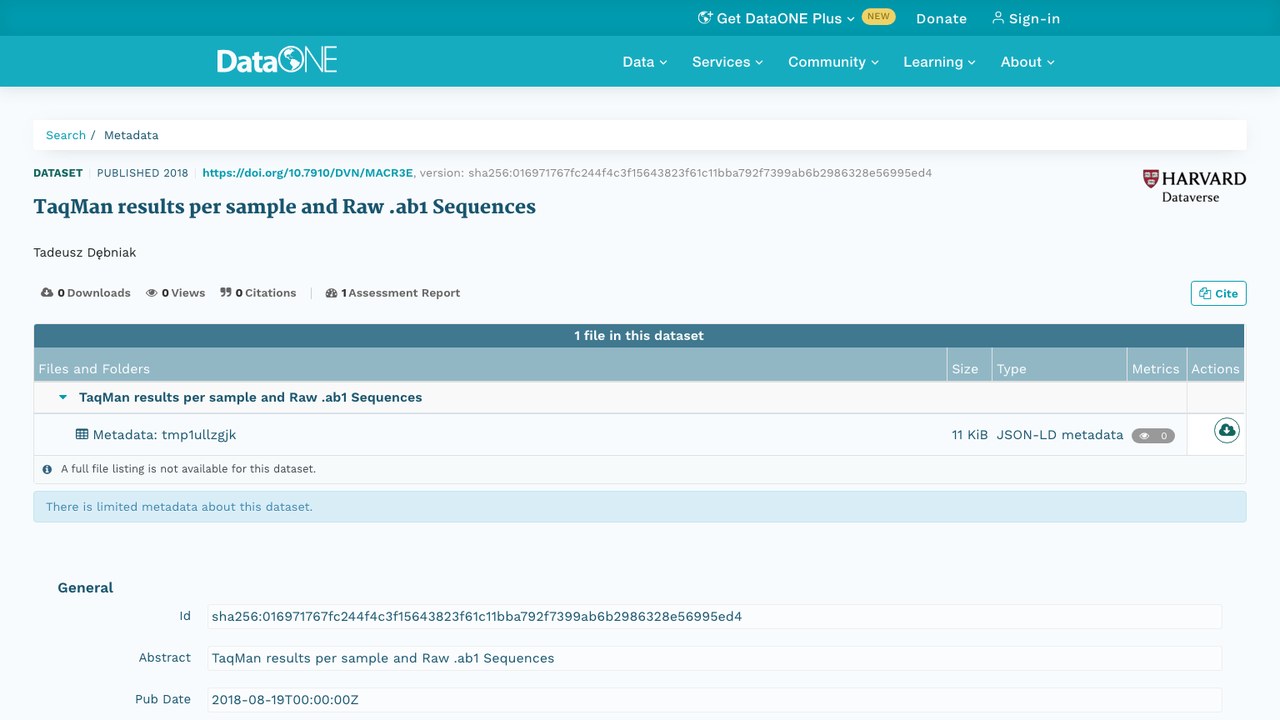Click the Citations quote icon
Image resolution: width=1280 pixels, height=720 pixels.
(226, 293)
